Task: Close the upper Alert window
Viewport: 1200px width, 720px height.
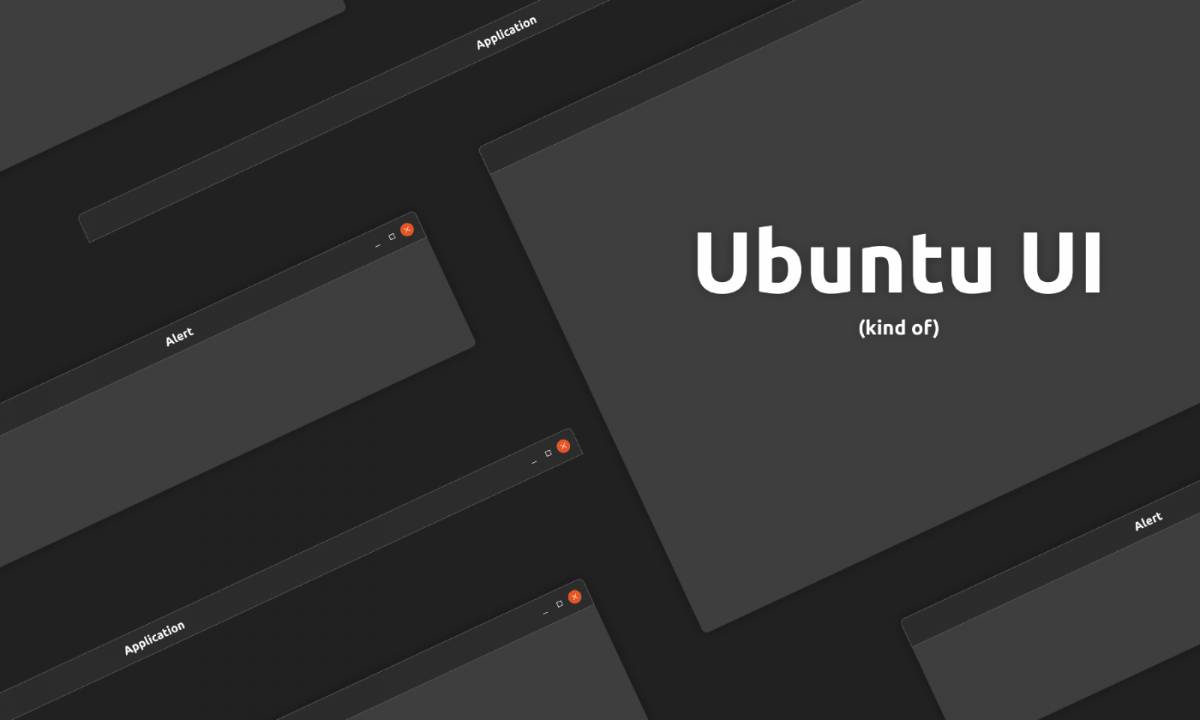Action: click(406, 229)
